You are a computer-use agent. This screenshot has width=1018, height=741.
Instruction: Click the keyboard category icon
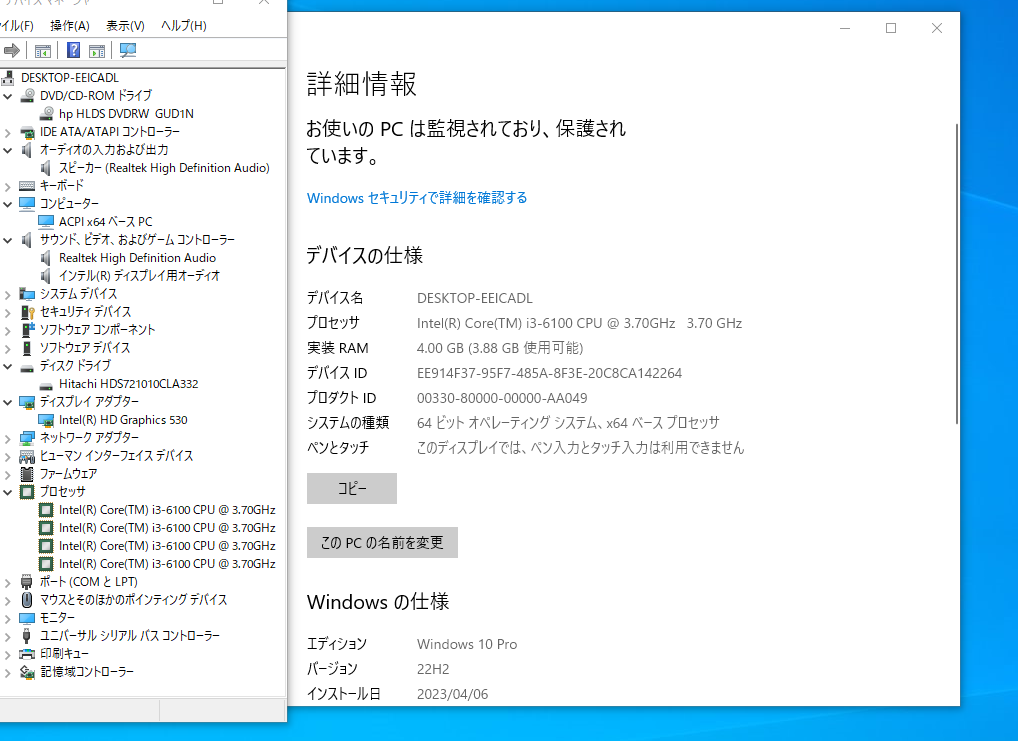(27, 186)
